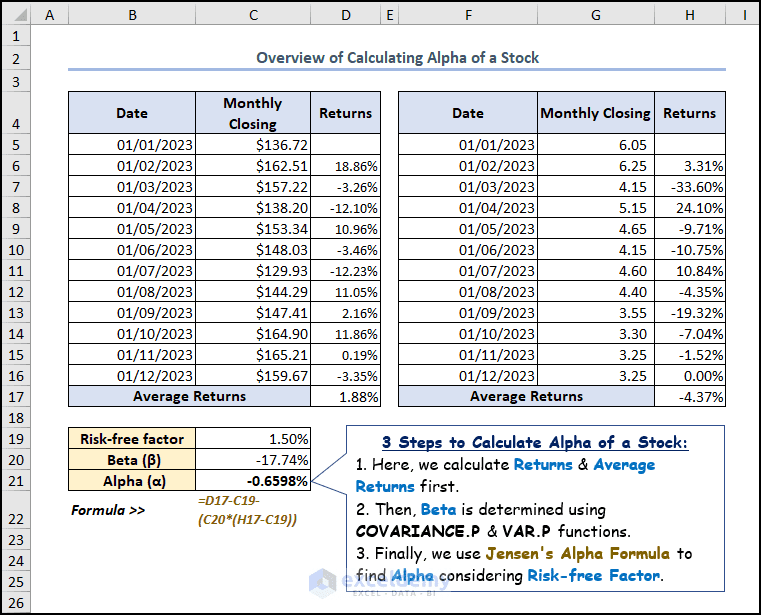Click the 'Date' header in column F
This screenshot has width=761, height=615.
(468, 113)
